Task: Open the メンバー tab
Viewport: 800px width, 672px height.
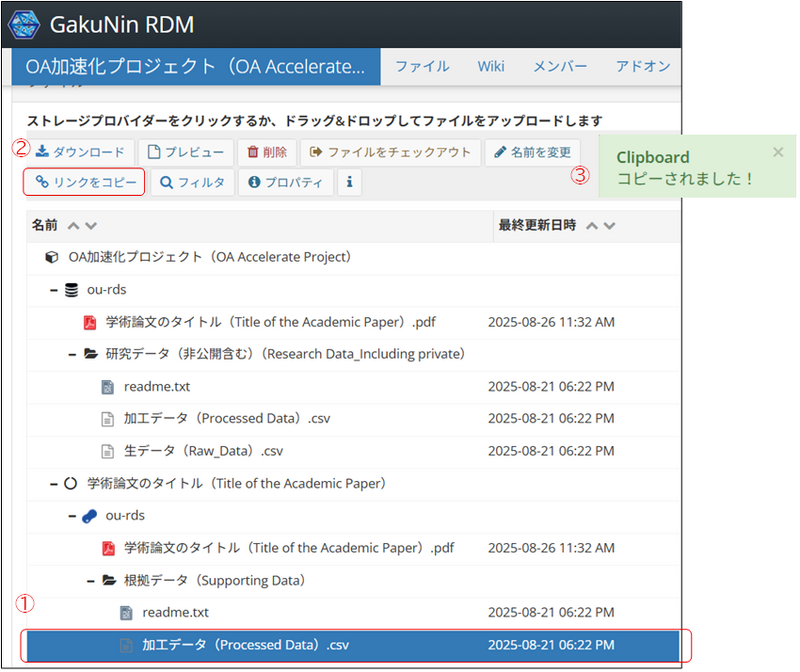Action: [559, 66]
